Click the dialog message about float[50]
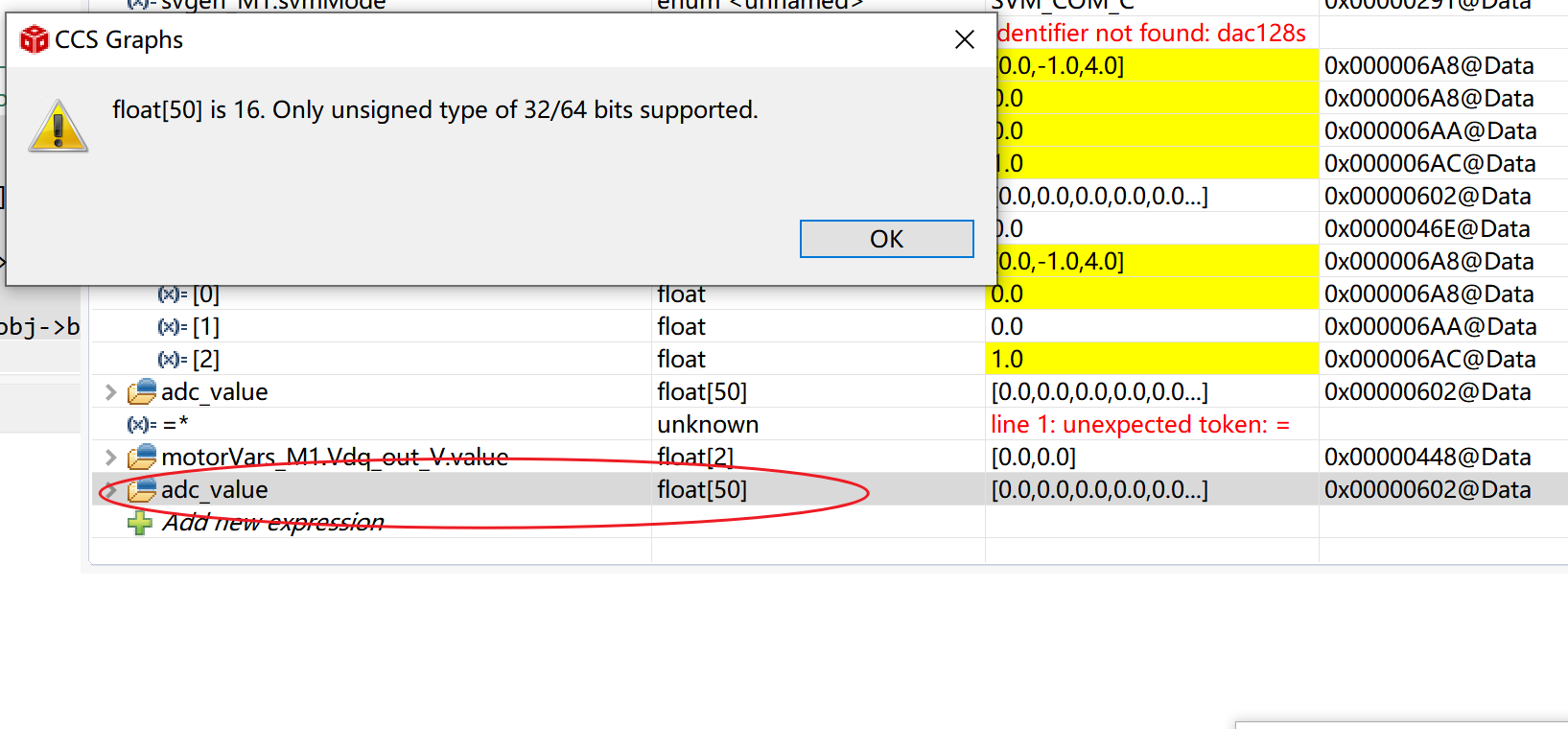 [435, 110]
